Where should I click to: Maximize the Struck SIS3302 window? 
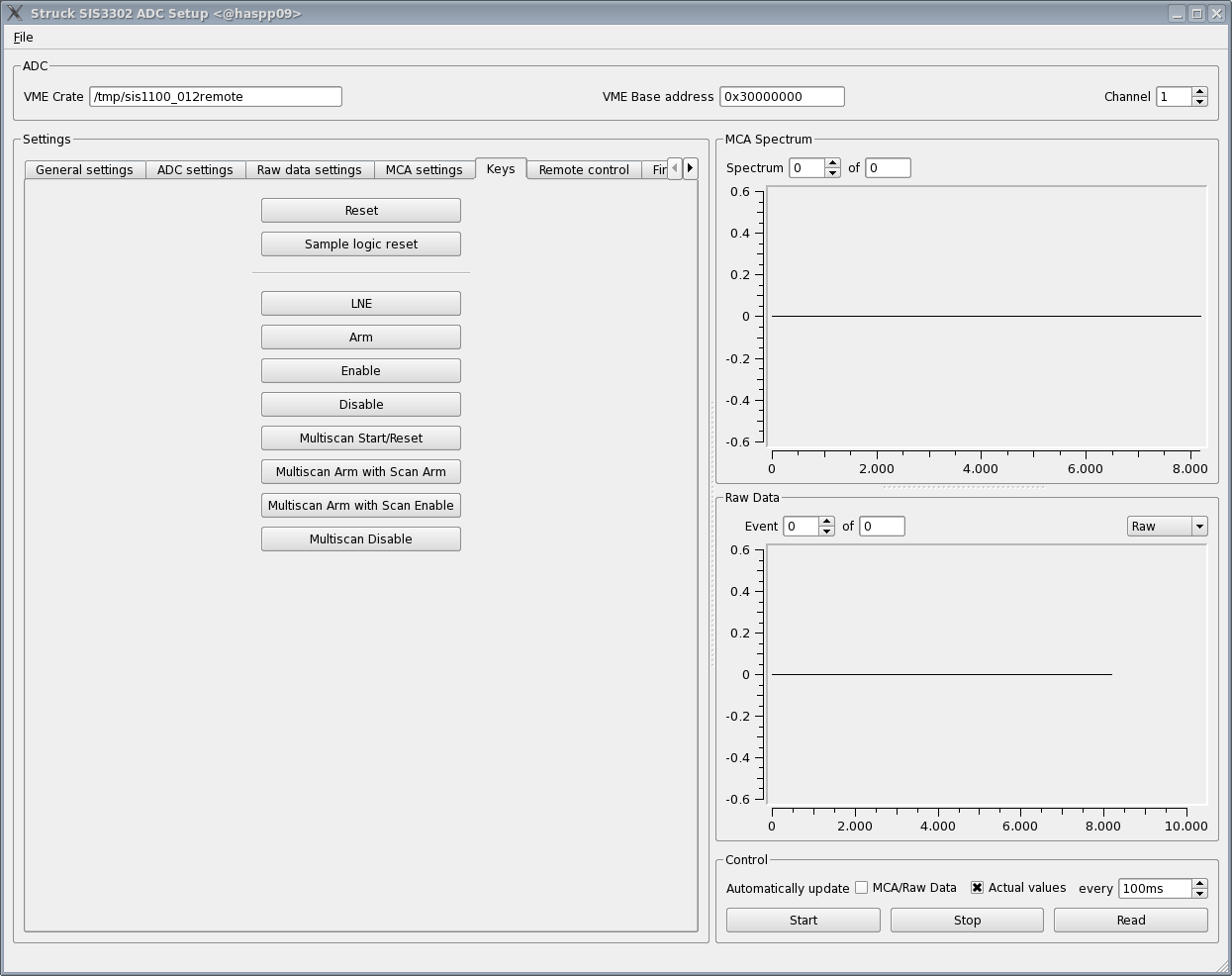[x=1196, y=13]
